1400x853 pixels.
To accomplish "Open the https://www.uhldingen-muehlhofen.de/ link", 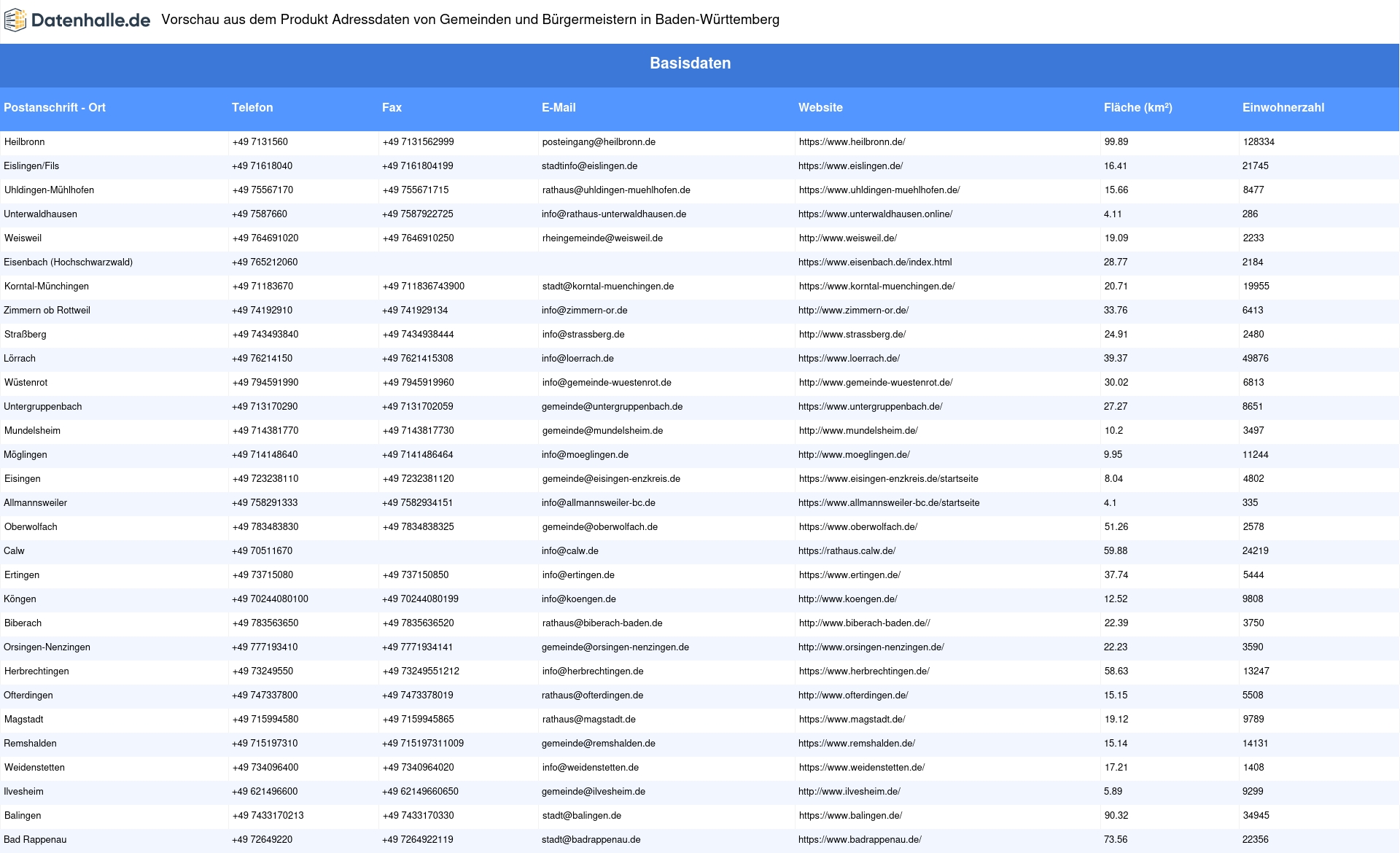I will [879, 190].
